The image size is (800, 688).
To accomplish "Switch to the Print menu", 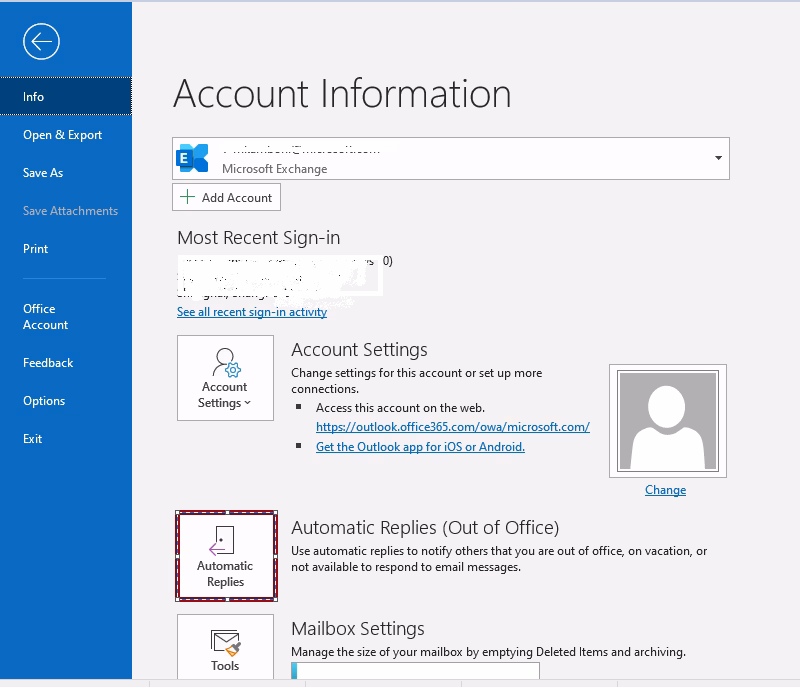I will pyautogui.click(x=35, y=248).
